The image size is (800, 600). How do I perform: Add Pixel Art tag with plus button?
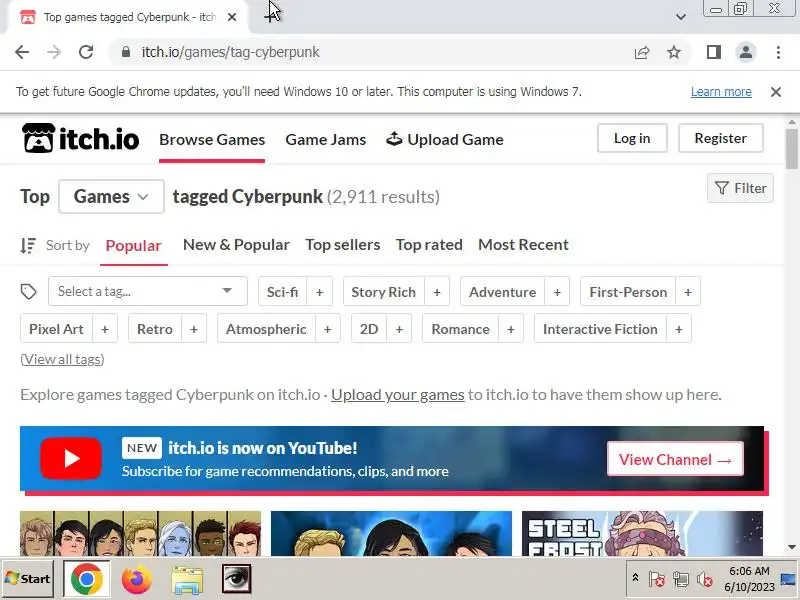point(105,329)
